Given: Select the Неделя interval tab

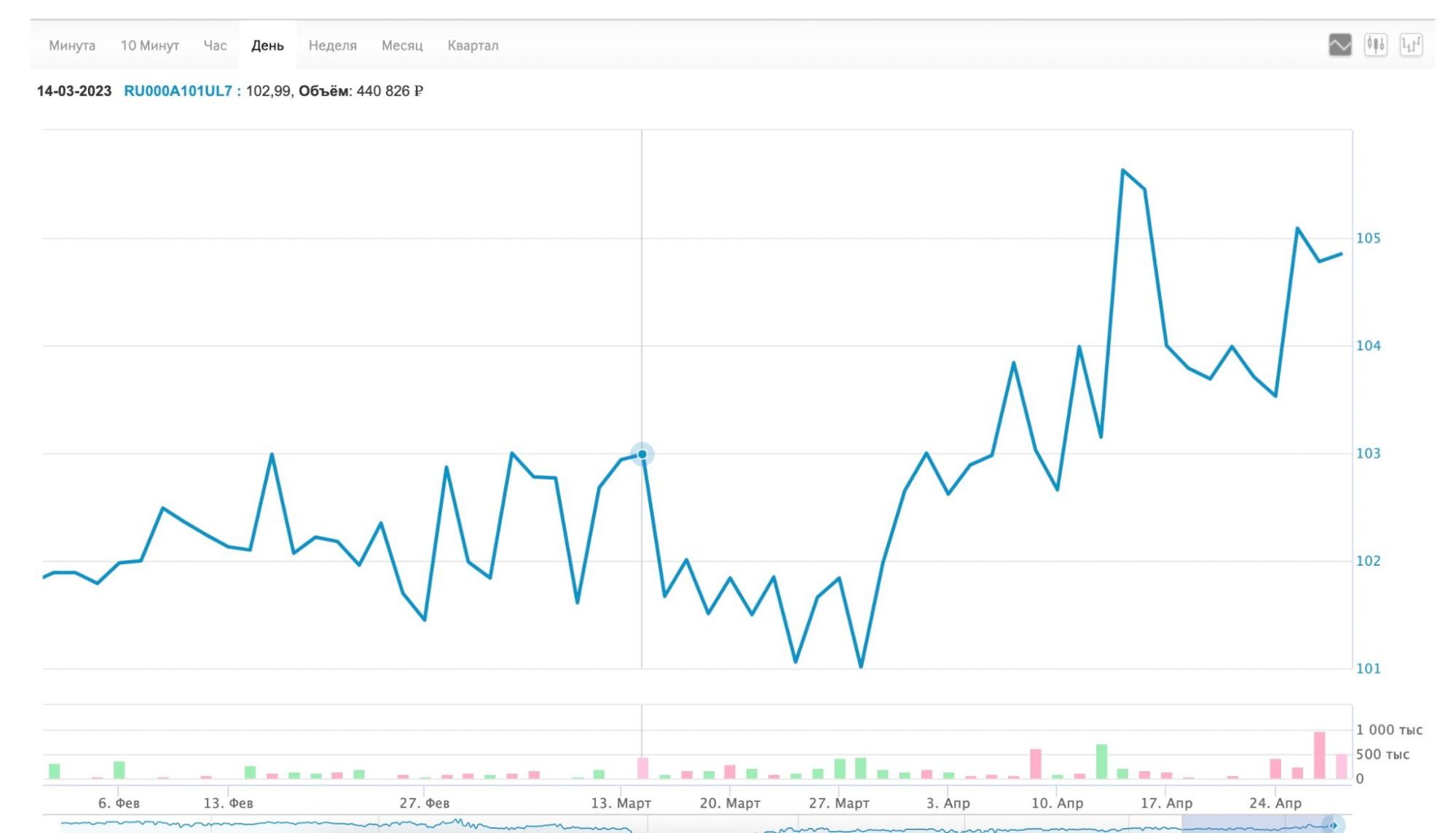Looking at the screenshot, I should [x=332, y=45].
